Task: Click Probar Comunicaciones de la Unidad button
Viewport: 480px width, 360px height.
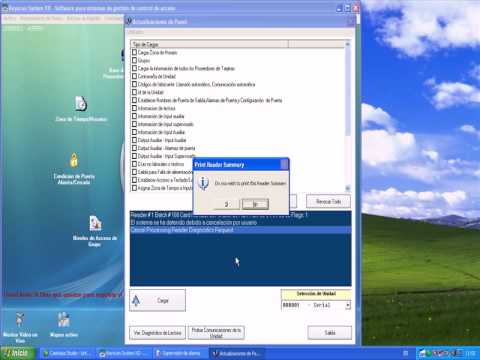Action: coord(216,333)
